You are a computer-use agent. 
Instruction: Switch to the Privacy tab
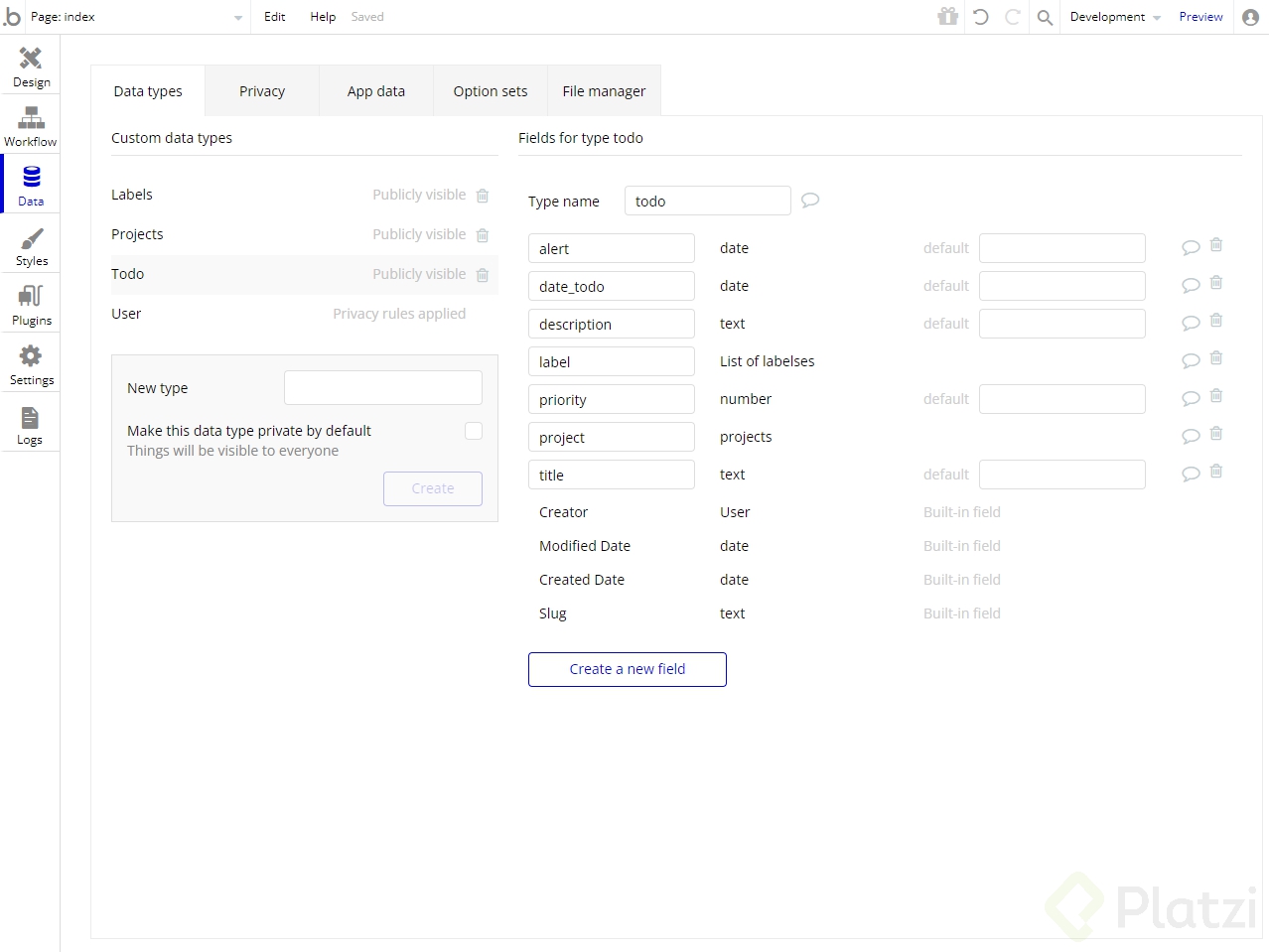pos(262,91)
